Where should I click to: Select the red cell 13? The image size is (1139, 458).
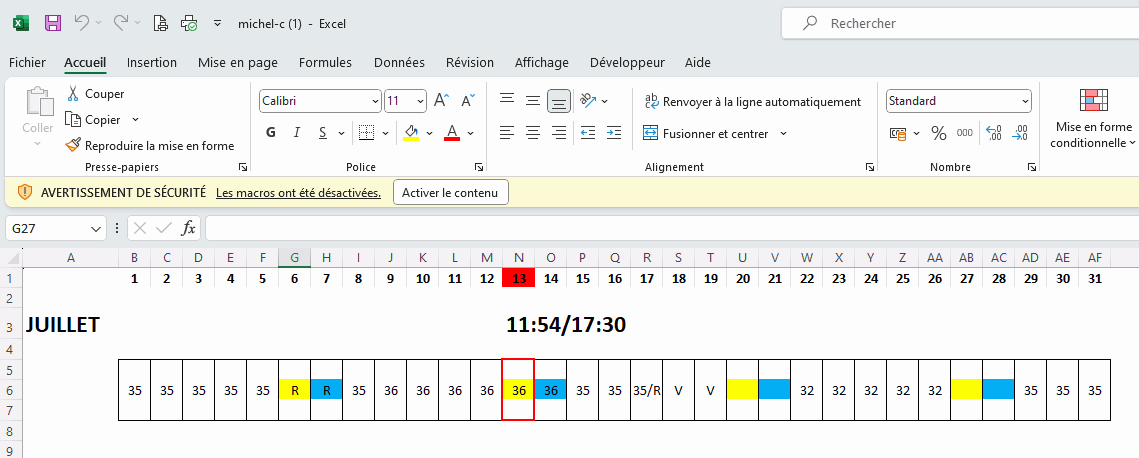point(519,278)
